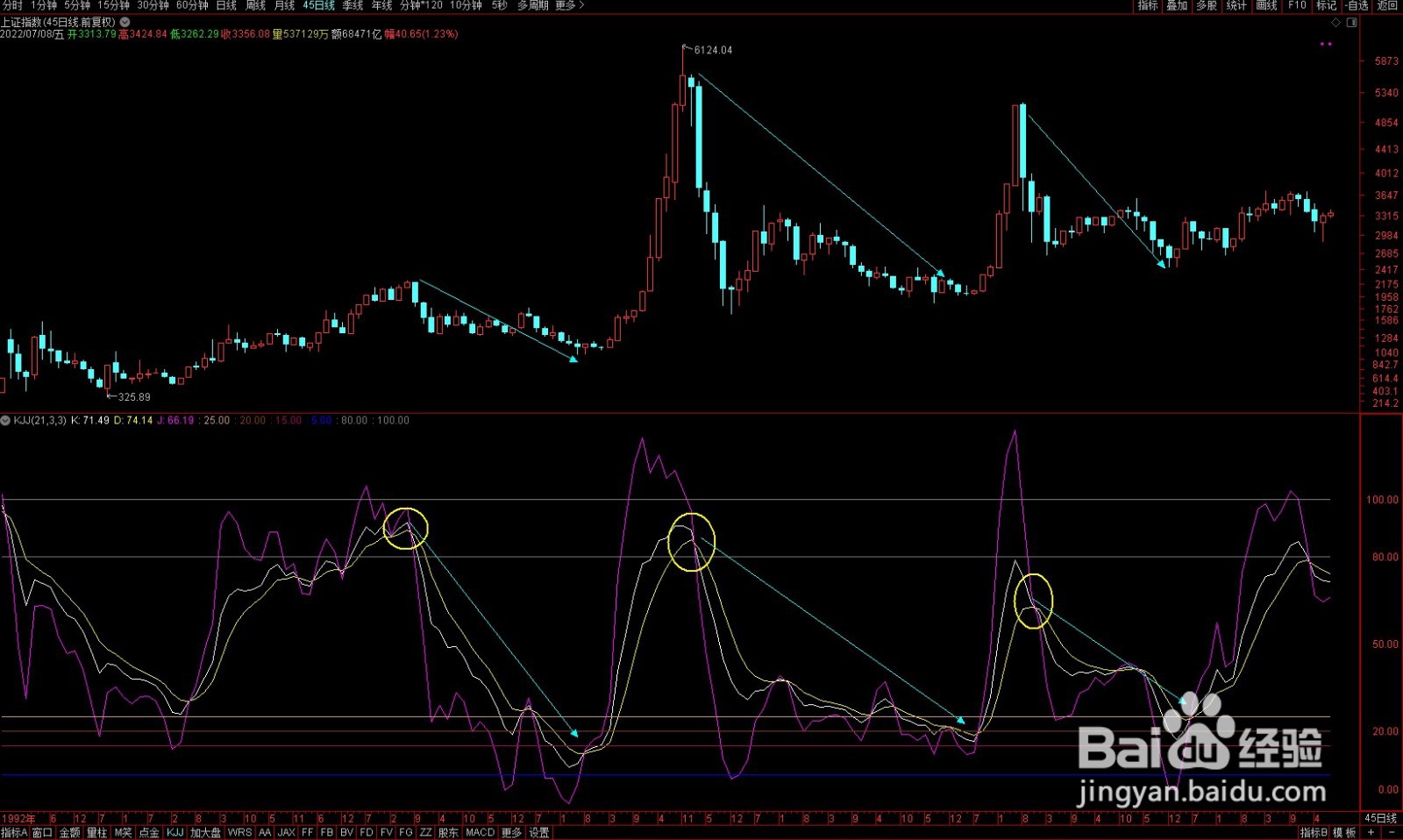This screenshot has height=840, width=1403.
Task: Switch to 年线 yearly chart
Action: coord(381,5)
